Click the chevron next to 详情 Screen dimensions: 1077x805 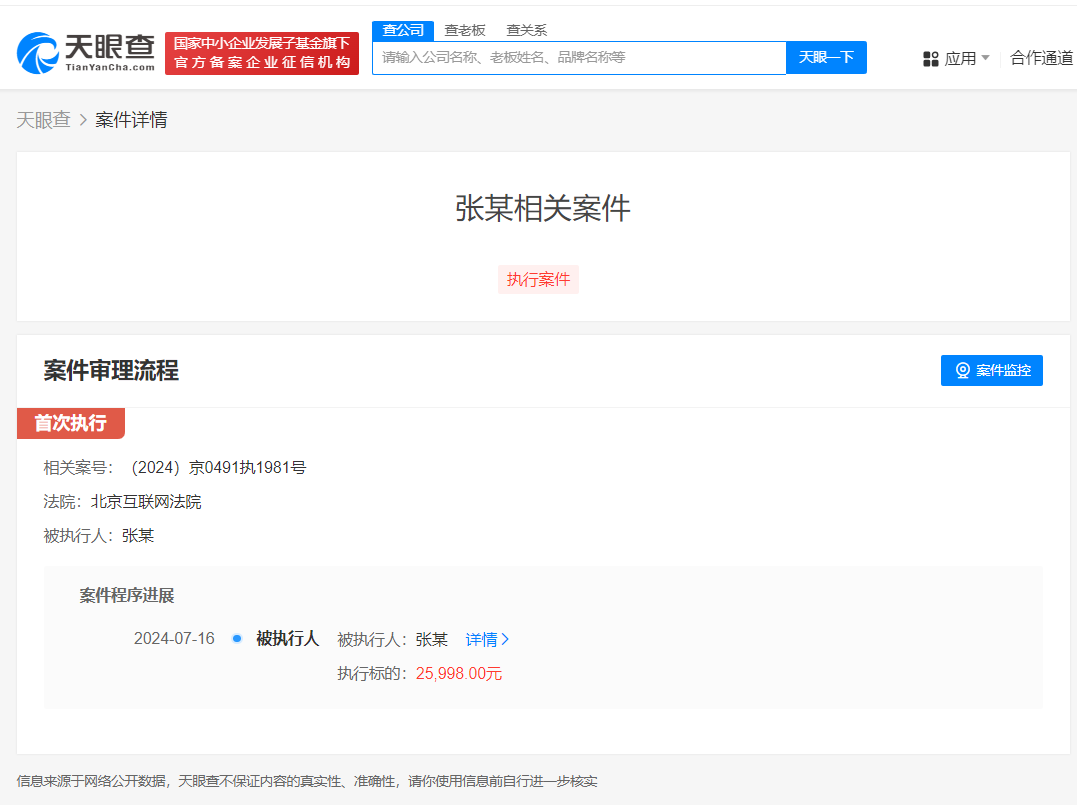point(506,639)
